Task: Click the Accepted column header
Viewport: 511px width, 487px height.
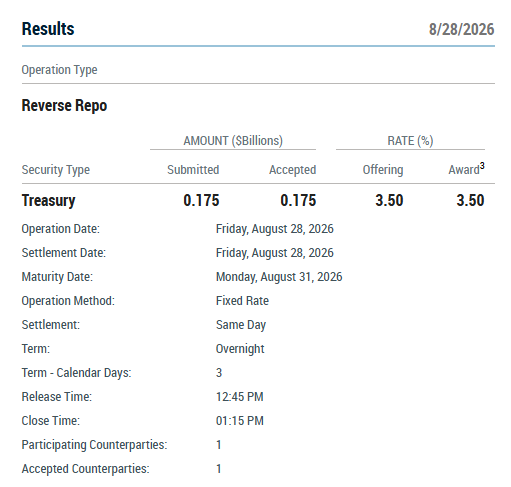Action: (293, 170)
